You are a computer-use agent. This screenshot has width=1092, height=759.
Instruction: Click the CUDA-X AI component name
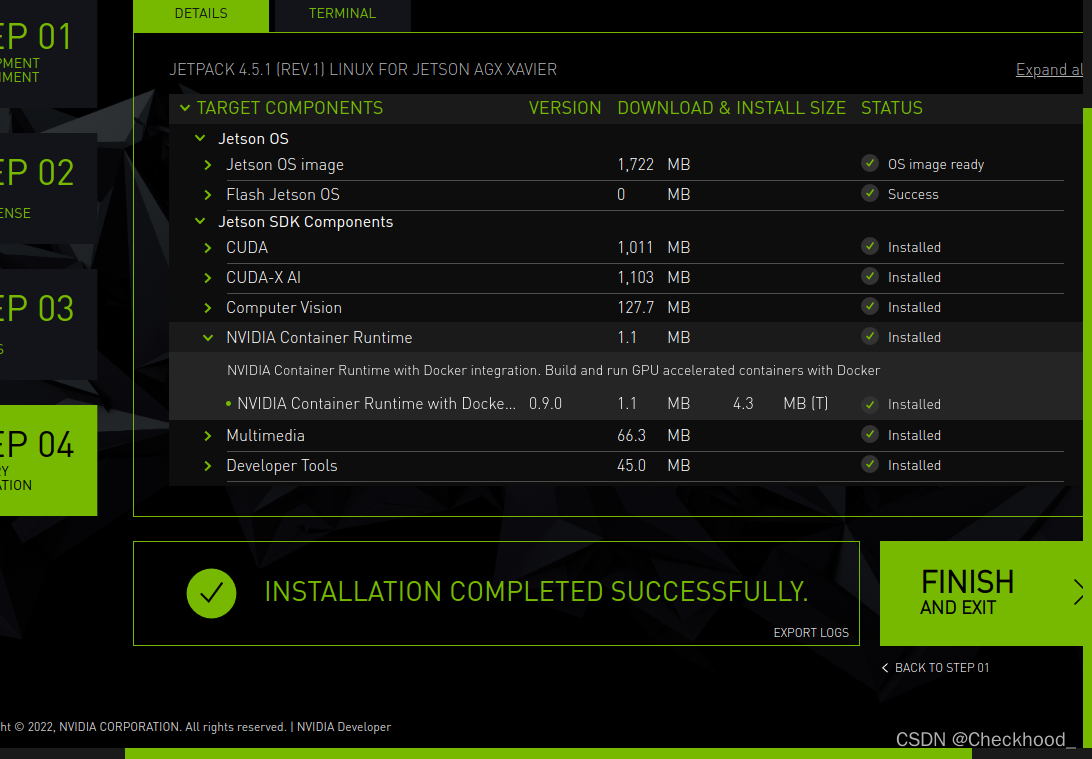pyautogui.click(x=263, y=278)
